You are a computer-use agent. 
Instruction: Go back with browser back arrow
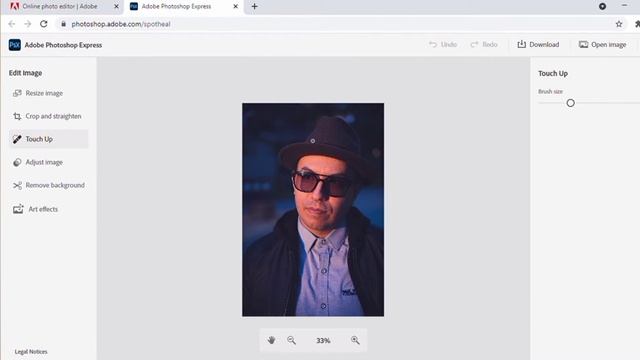point(11,24)
